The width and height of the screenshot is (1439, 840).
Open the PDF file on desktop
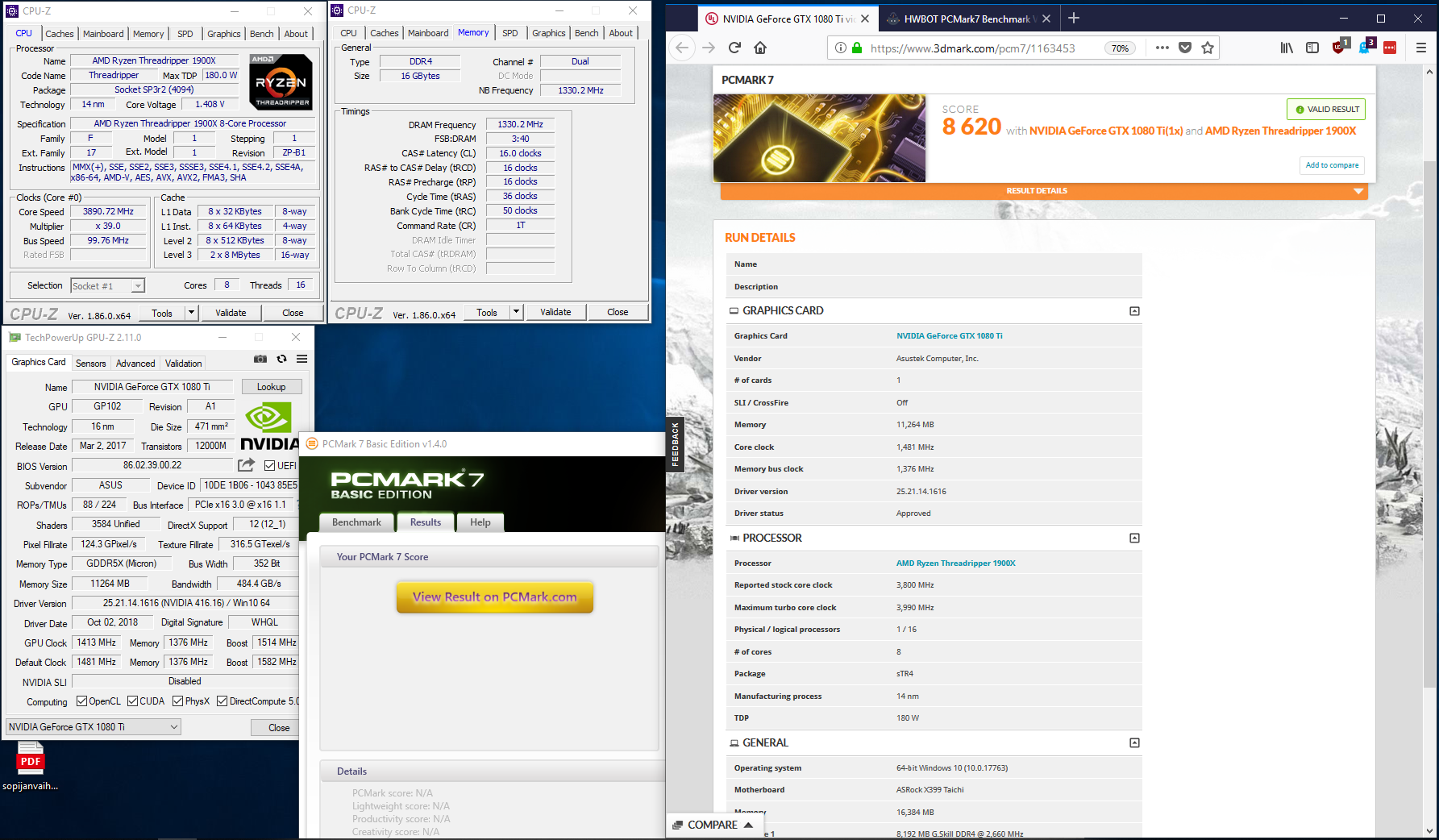(31, 765)
